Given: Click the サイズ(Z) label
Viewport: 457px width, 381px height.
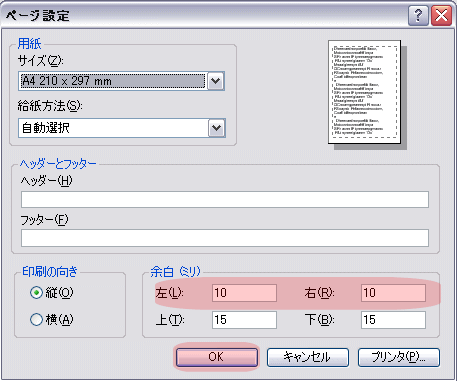Looking at the screenshot, I should 40,61.
